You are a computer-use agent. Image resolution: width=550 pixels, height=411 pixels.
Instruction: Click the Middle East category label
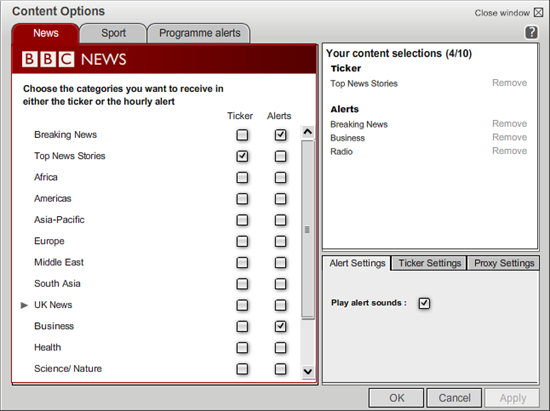[59, 262]
